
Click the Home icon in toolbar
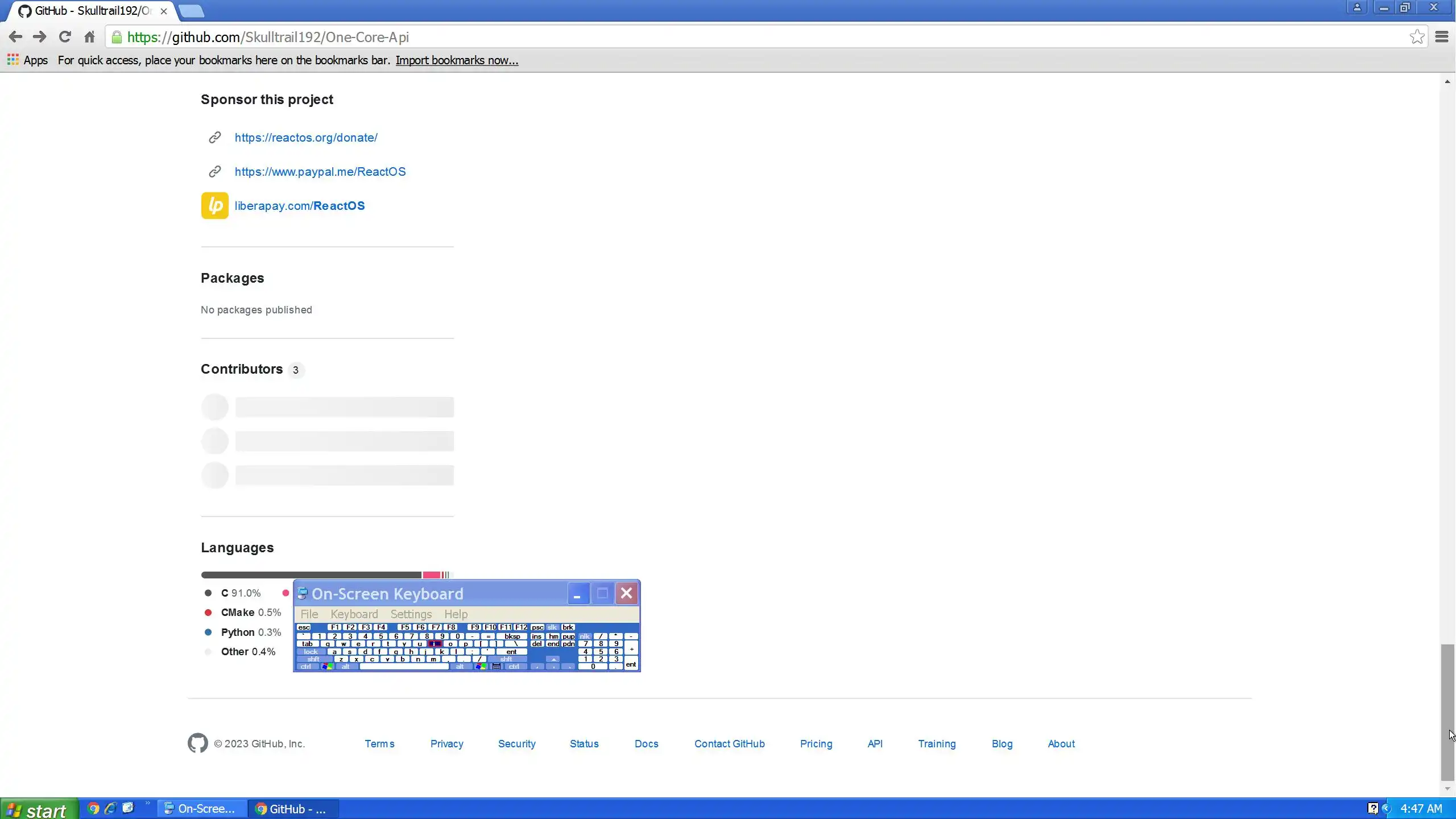click(x=89, y=37)
